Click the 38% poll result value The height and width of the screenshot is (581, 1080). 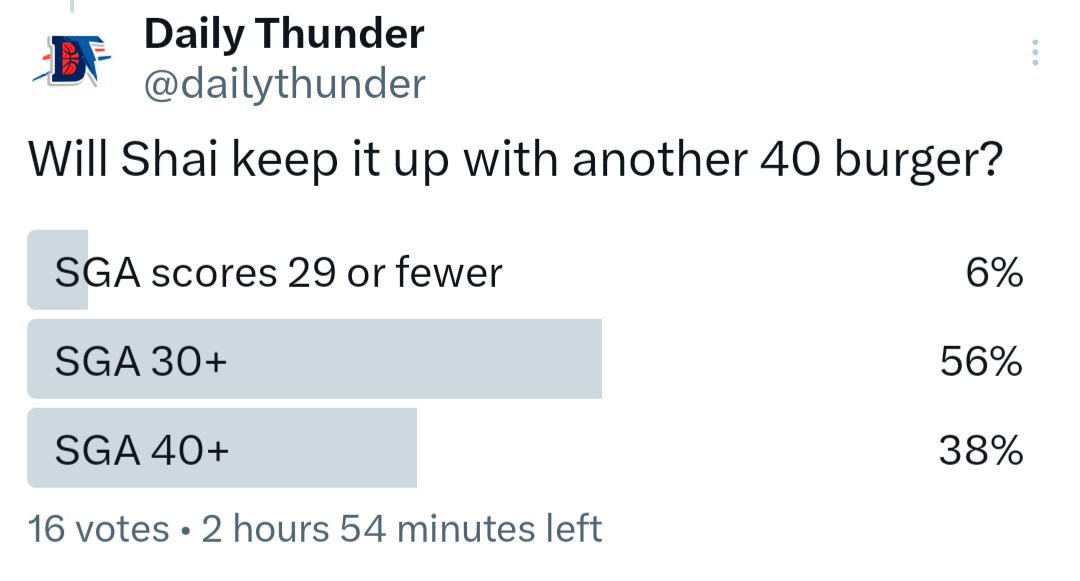point(981,451)
